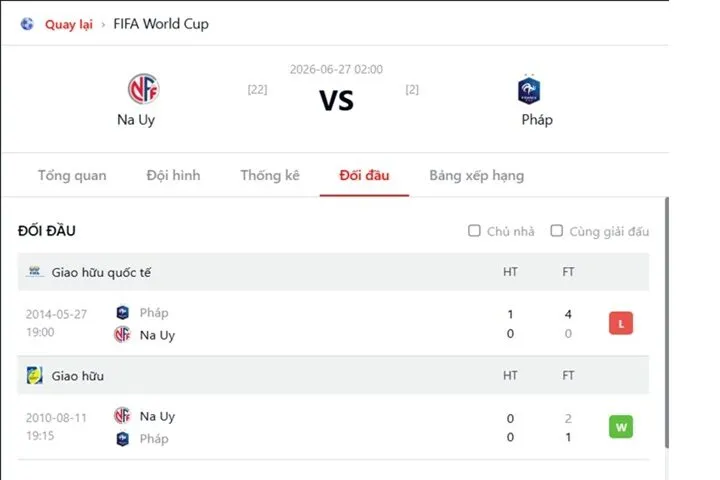720x480 pixels.
Task: Click the Giao hữu league icon
Action: [34, 375]
